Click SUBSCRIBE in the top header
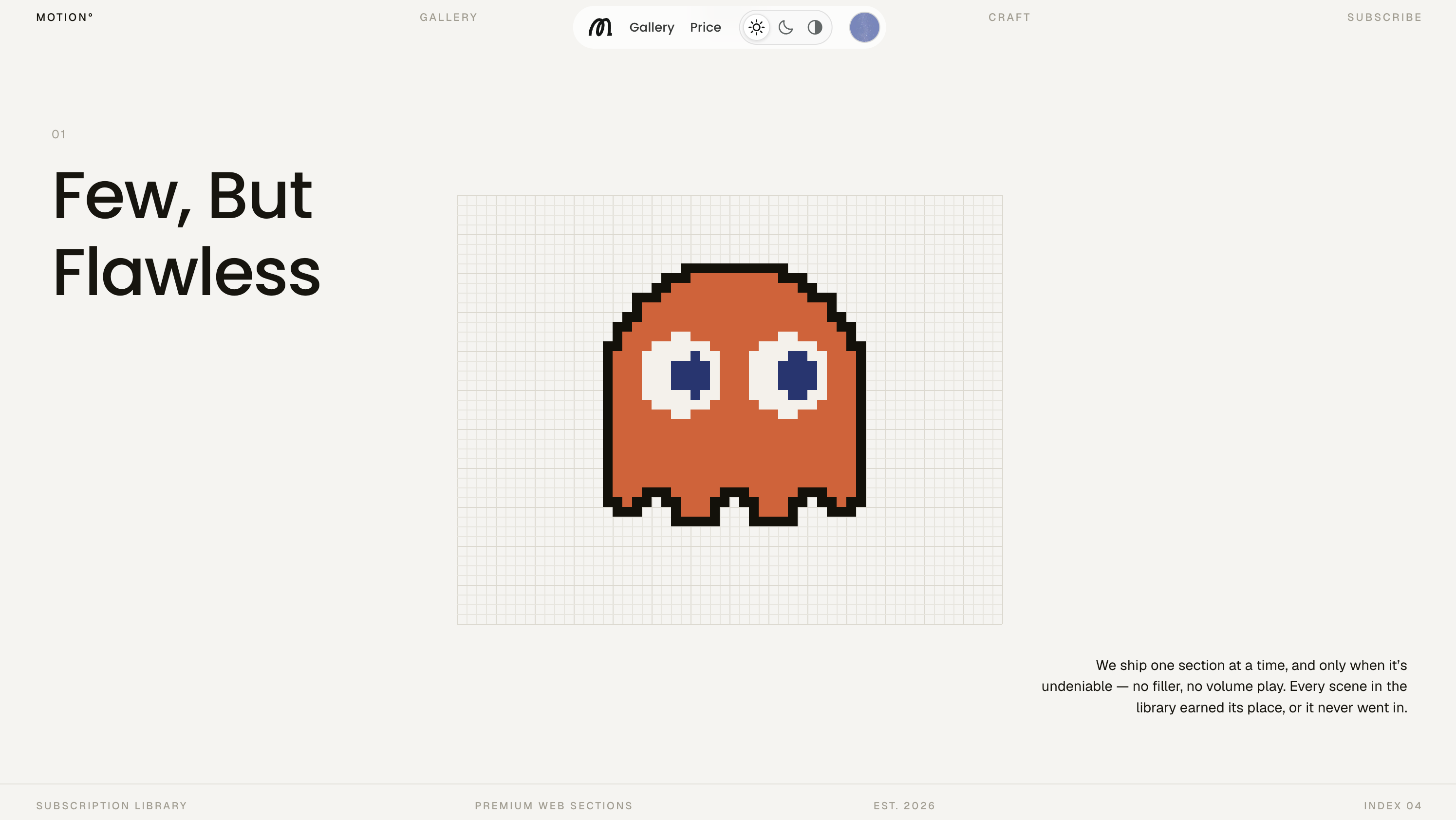This screenshot has height=820, width=1456. [1384, 17]
